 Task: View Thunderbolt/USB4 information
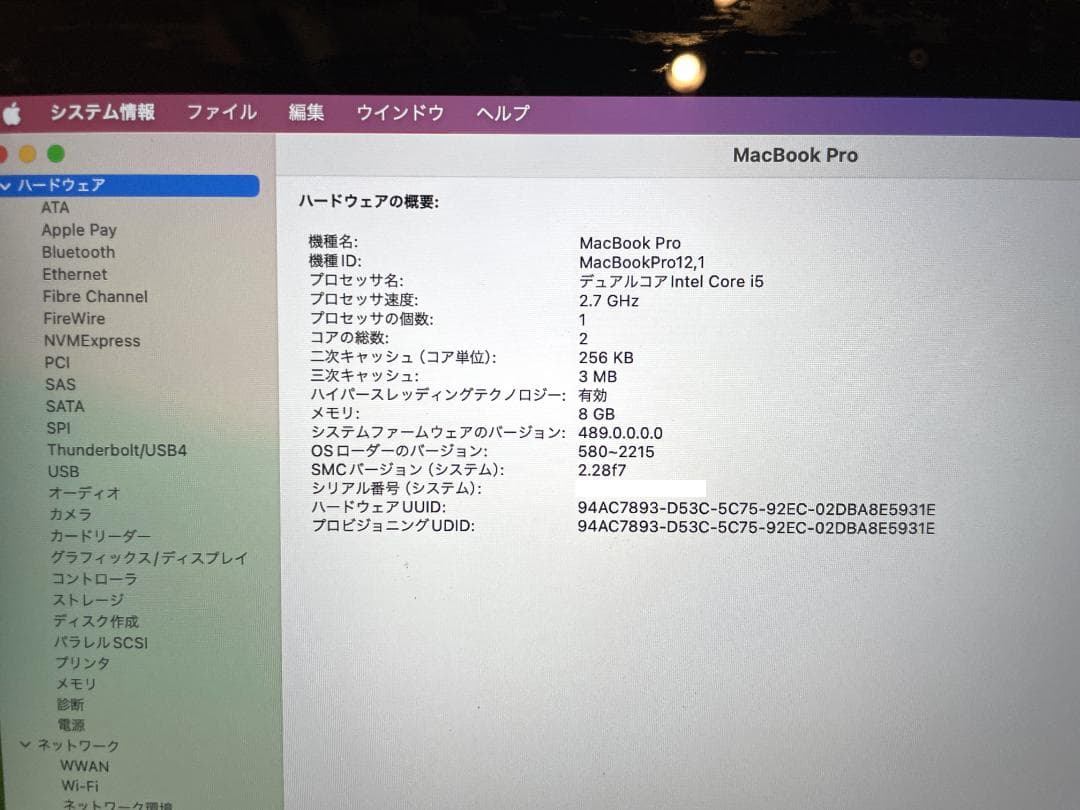117,450
